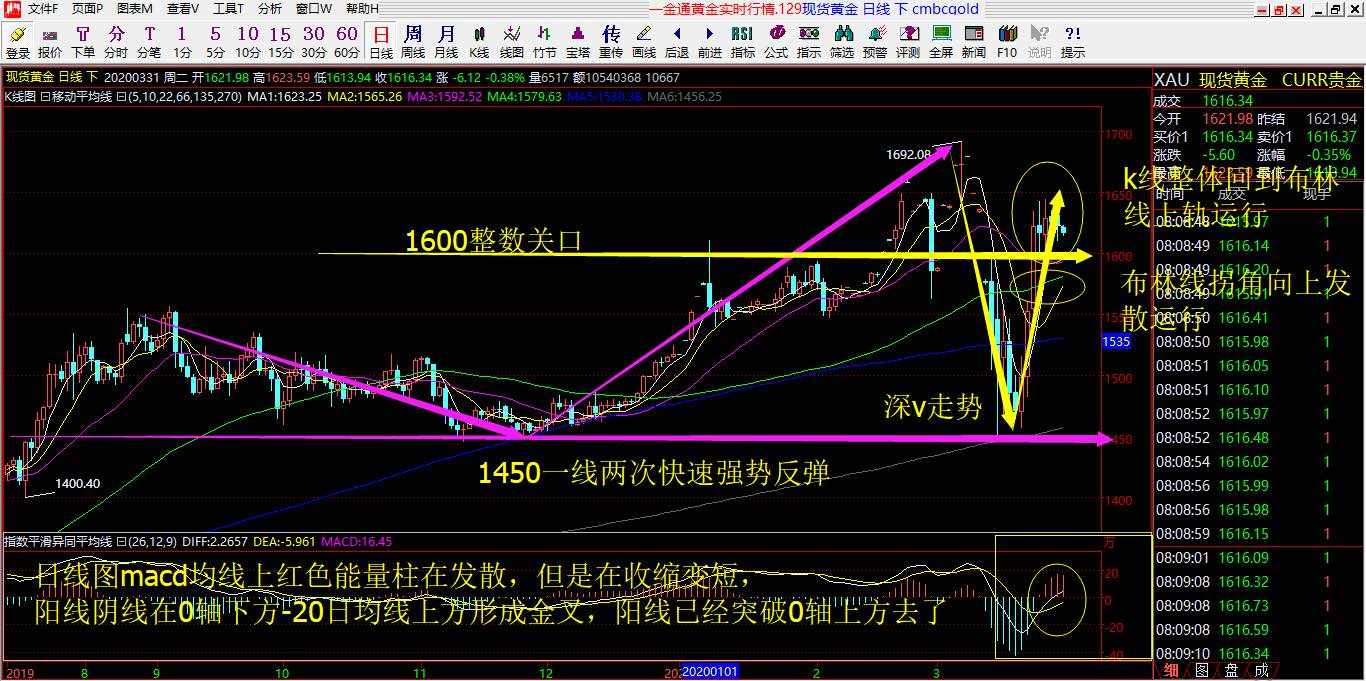Screen dimensions: 1366x681
Task: Click the MA4:1579.63 green label
Action: (526, 97)
